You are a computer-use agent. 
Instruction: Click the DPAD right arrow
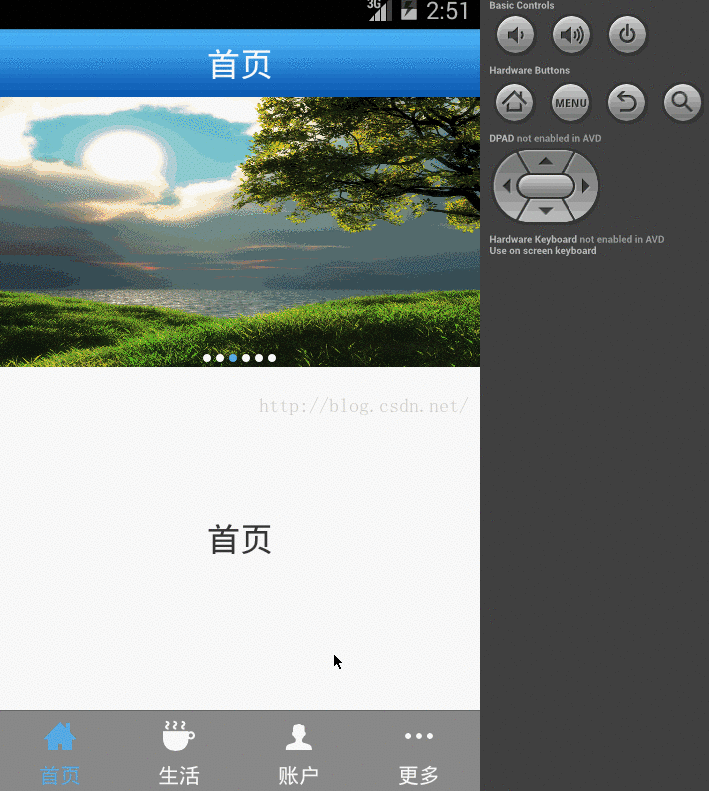585,186
